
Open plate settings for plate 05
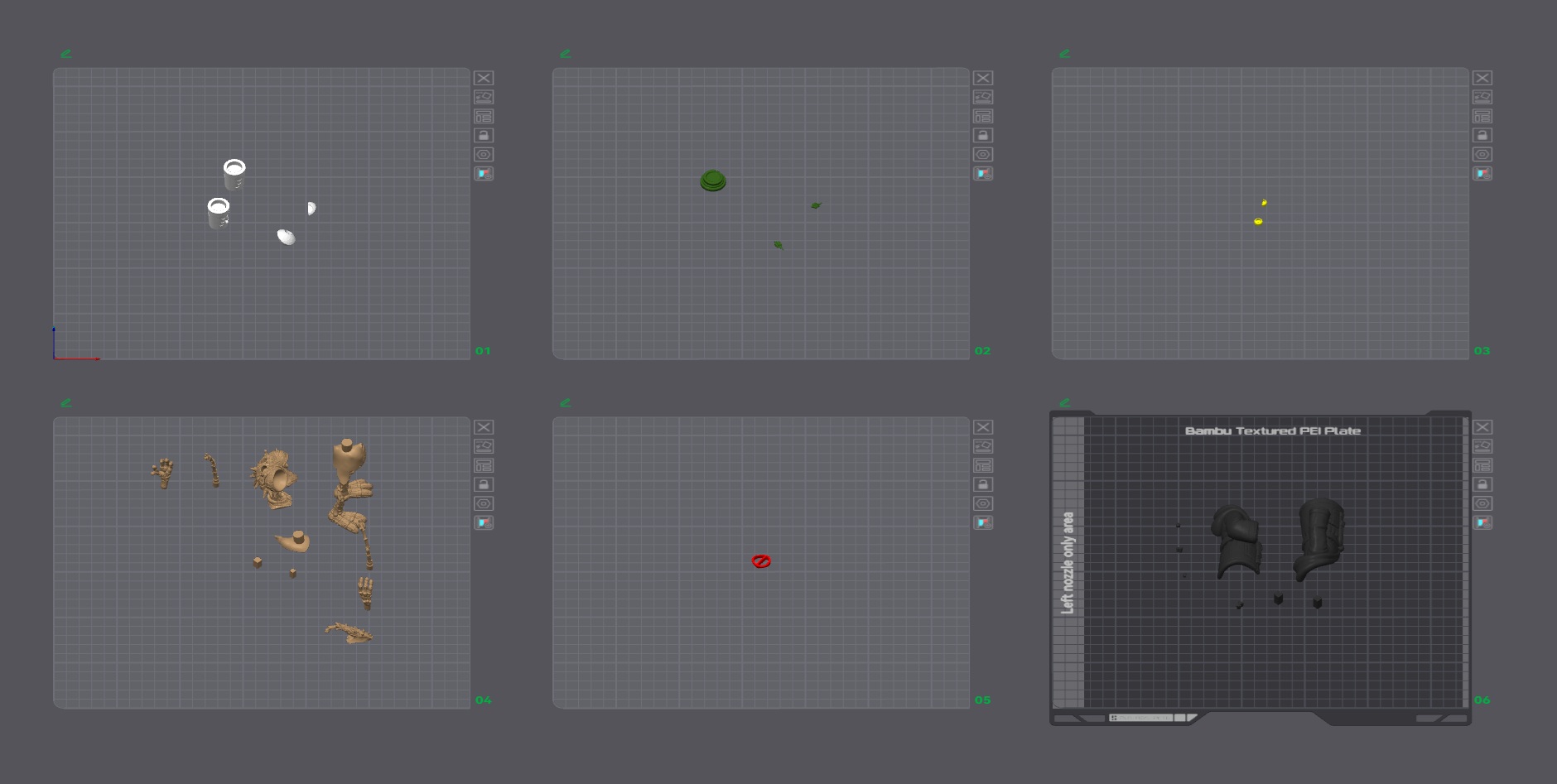pyautogui.click(x=983, y=503)
